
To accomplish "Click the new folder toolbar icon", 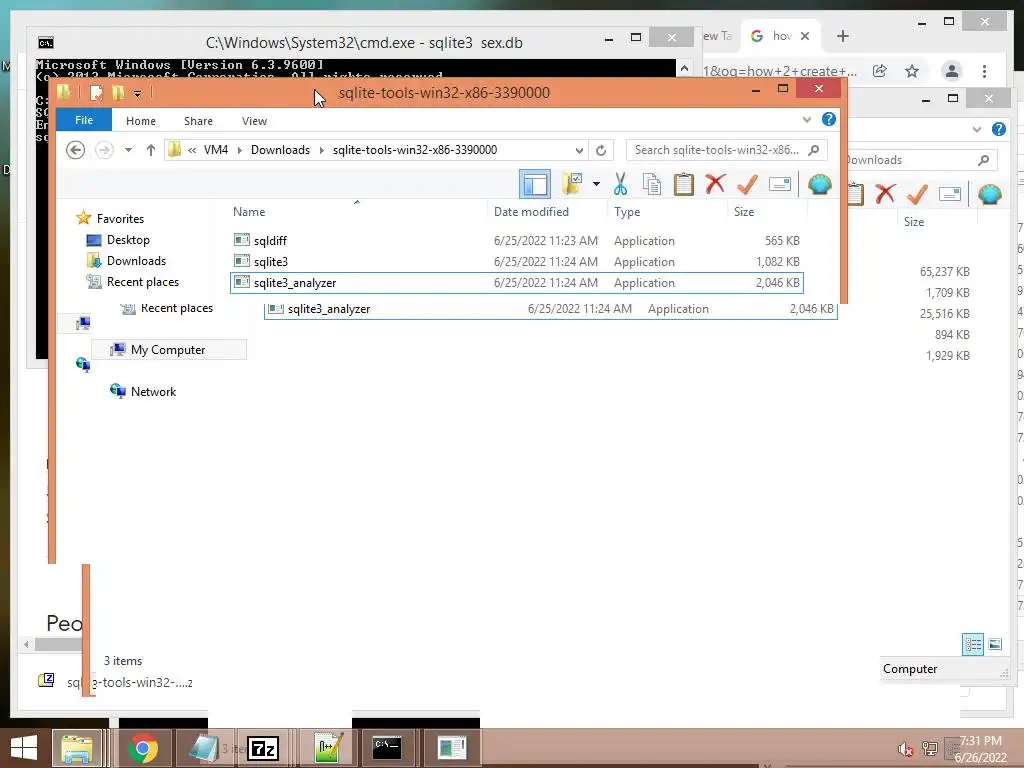I will pyautogui.click(x=572, y=184).
